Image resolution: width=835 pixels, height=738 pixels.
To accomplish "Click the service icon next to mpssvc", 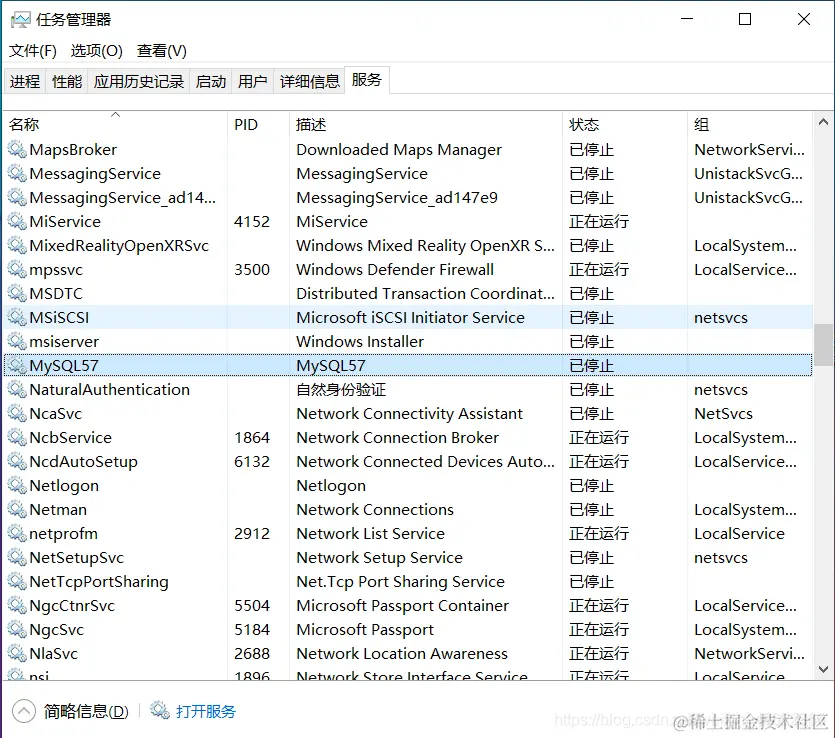I will (x=17, y=269).
